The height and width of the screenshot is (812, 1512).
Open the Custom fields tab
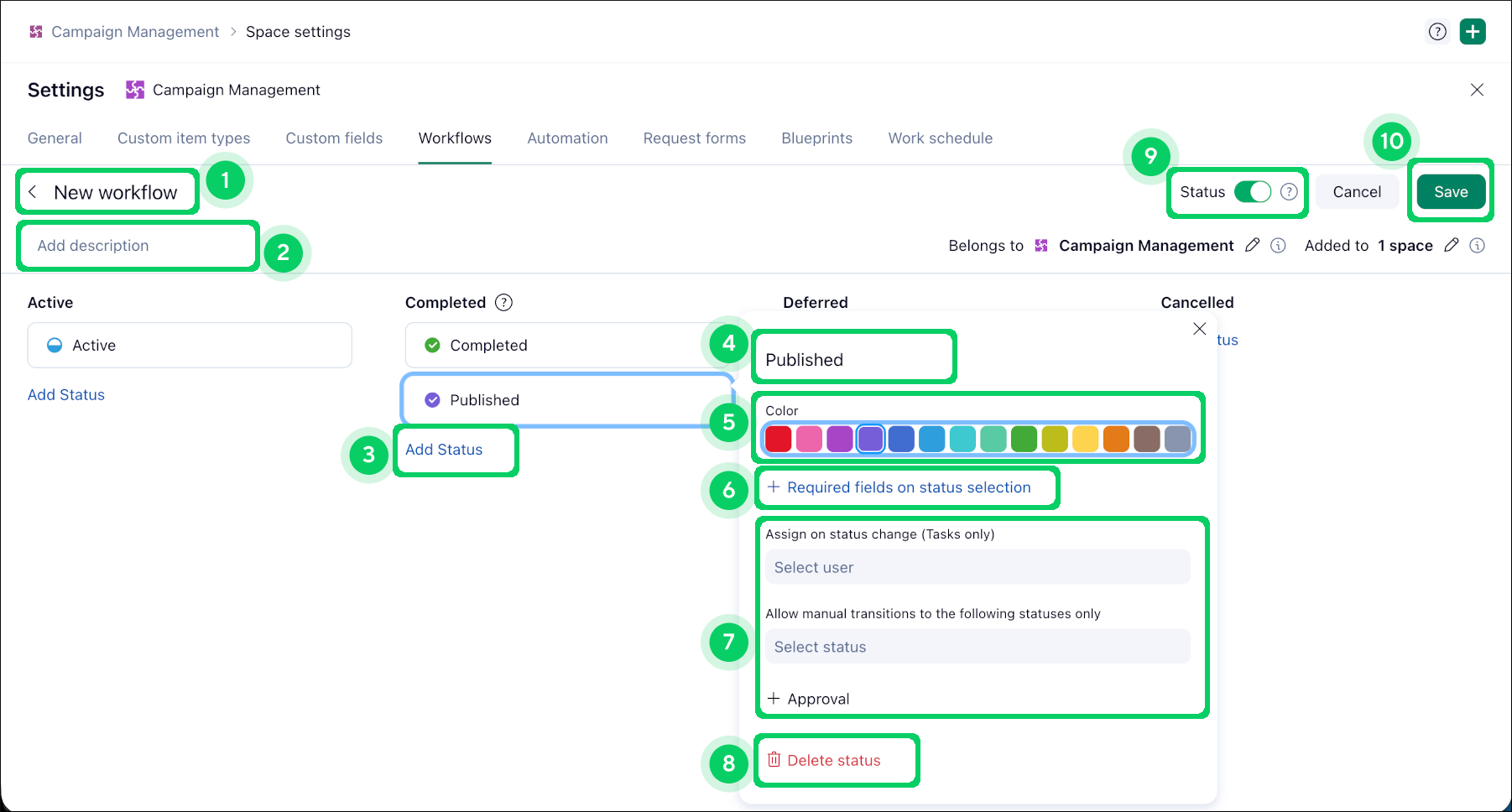[x=334, y=138]
